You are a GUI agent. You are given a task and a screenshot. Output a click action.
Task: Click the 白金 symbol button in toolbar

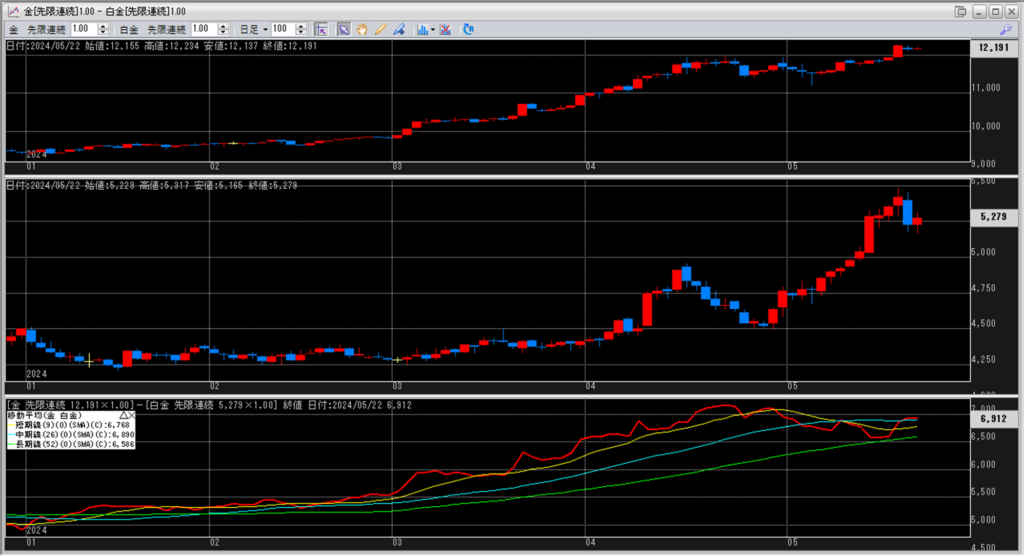129,30
